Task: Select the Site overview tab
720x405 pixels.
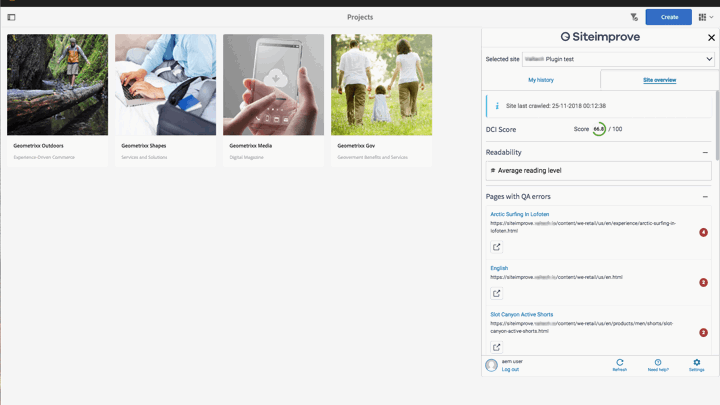Action: click(659, 80)
